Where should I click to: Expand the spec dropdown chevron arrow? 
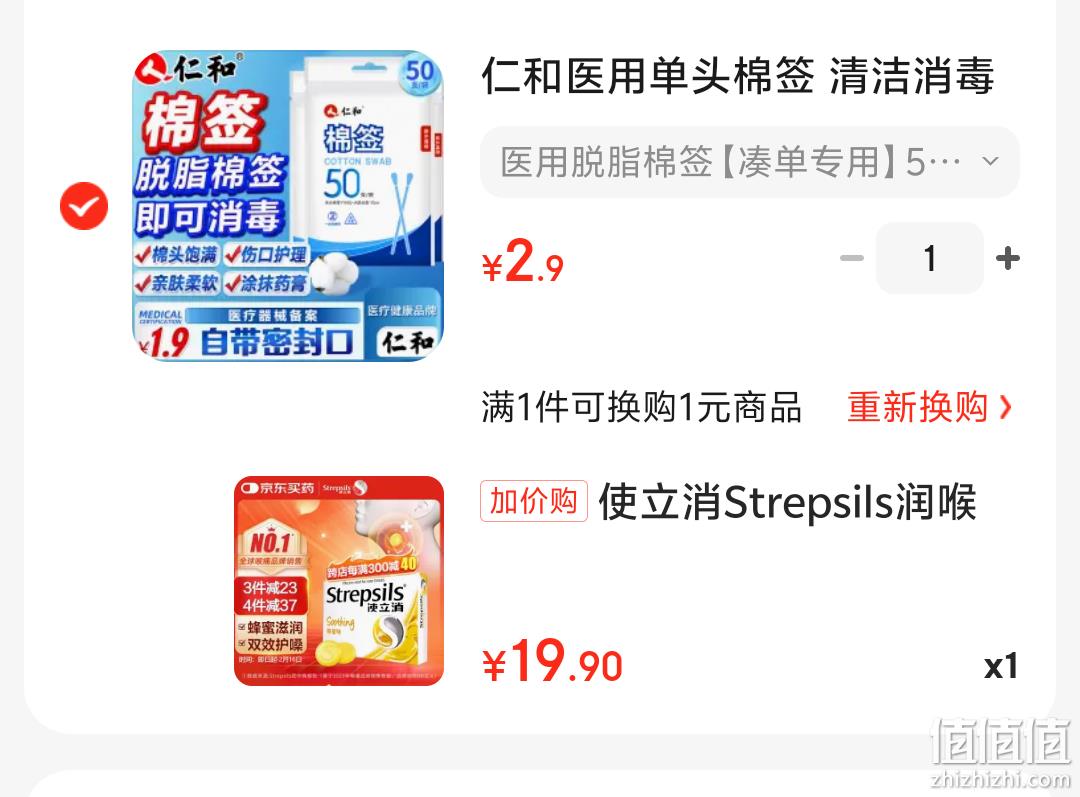click(x=990, y=162)
